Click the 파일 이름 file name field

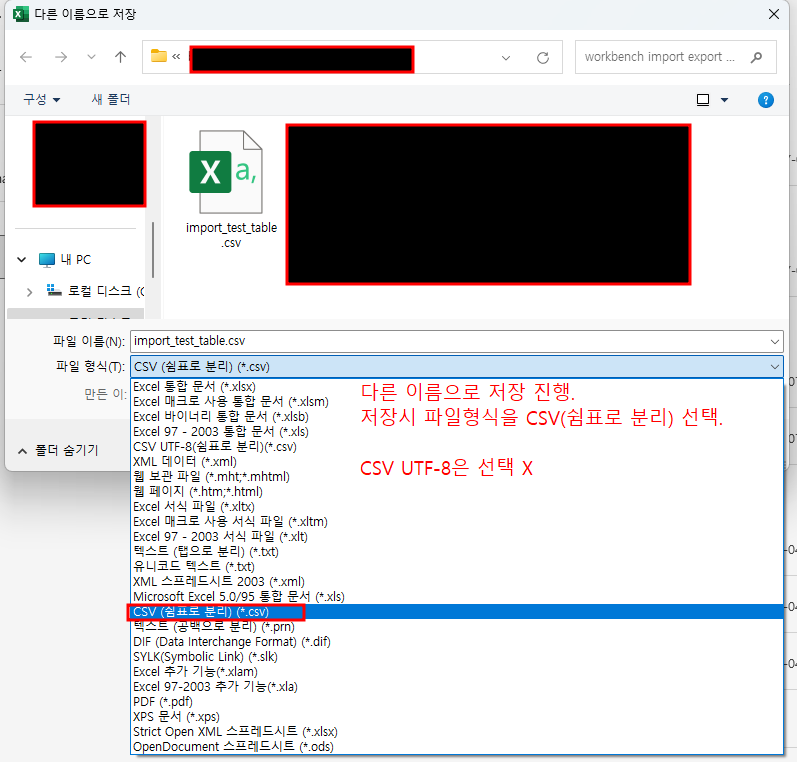pyautogui.click(x=456, y=341)
